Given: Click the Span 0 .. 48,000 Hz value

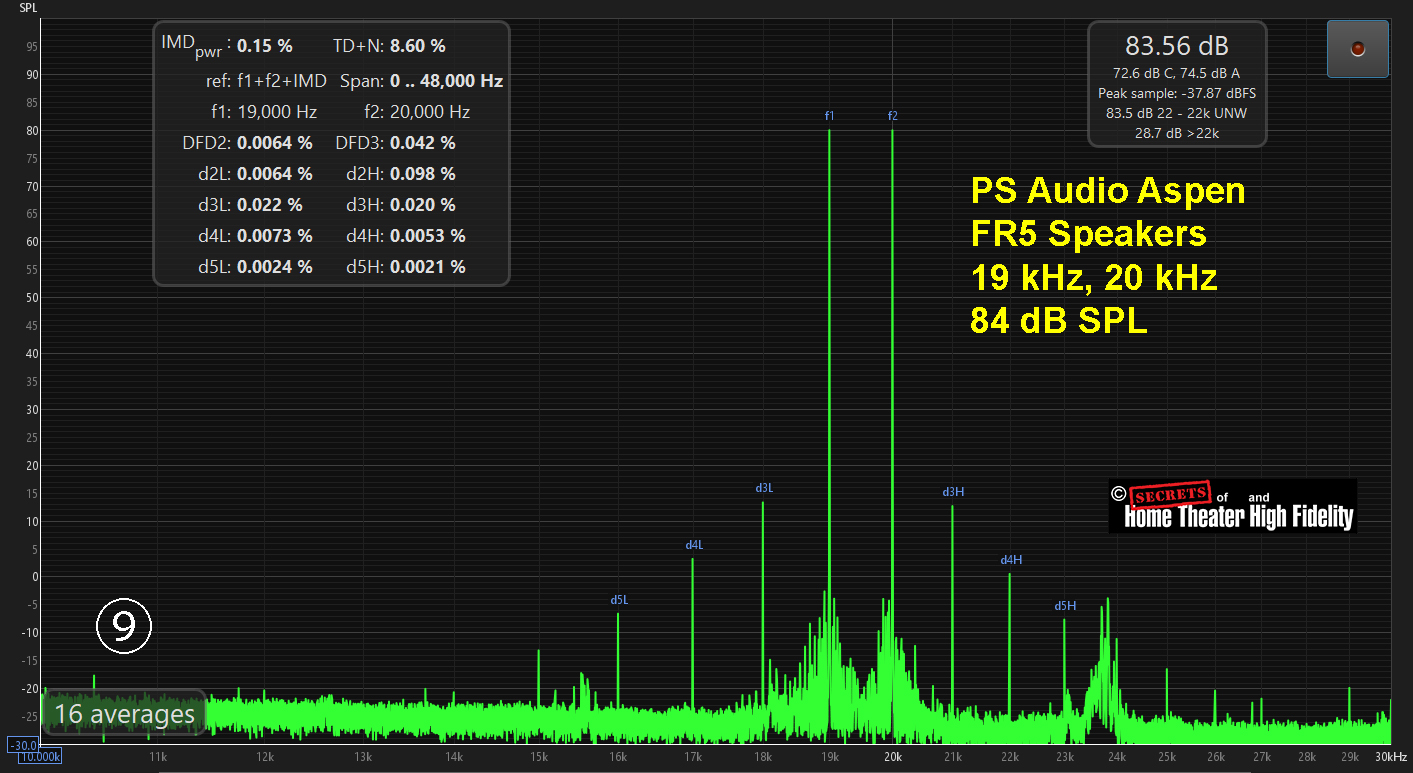Looking at the screenshot, I should (x=447, y=81).
